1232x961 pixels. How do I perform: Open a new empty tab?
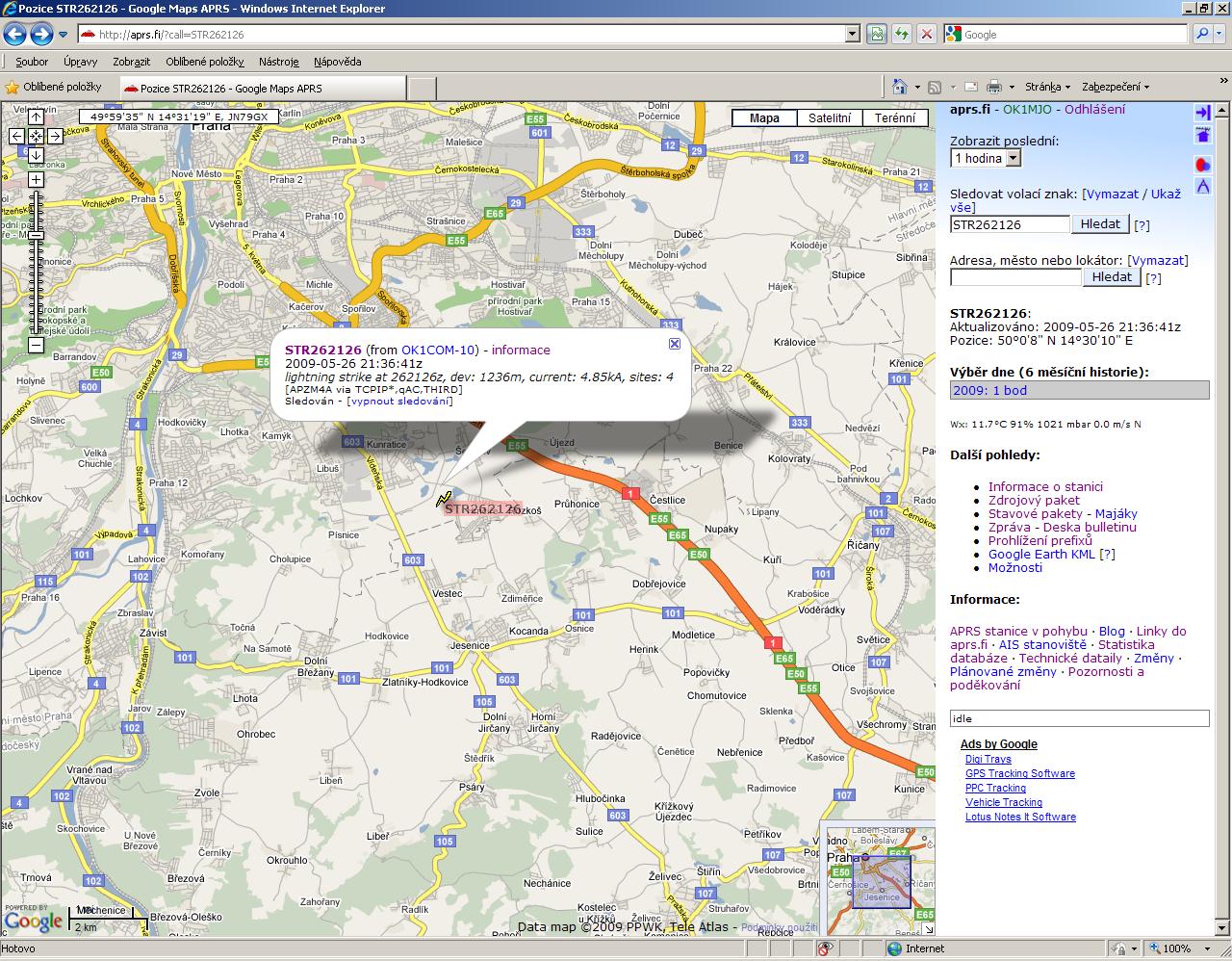coord(423,88)
